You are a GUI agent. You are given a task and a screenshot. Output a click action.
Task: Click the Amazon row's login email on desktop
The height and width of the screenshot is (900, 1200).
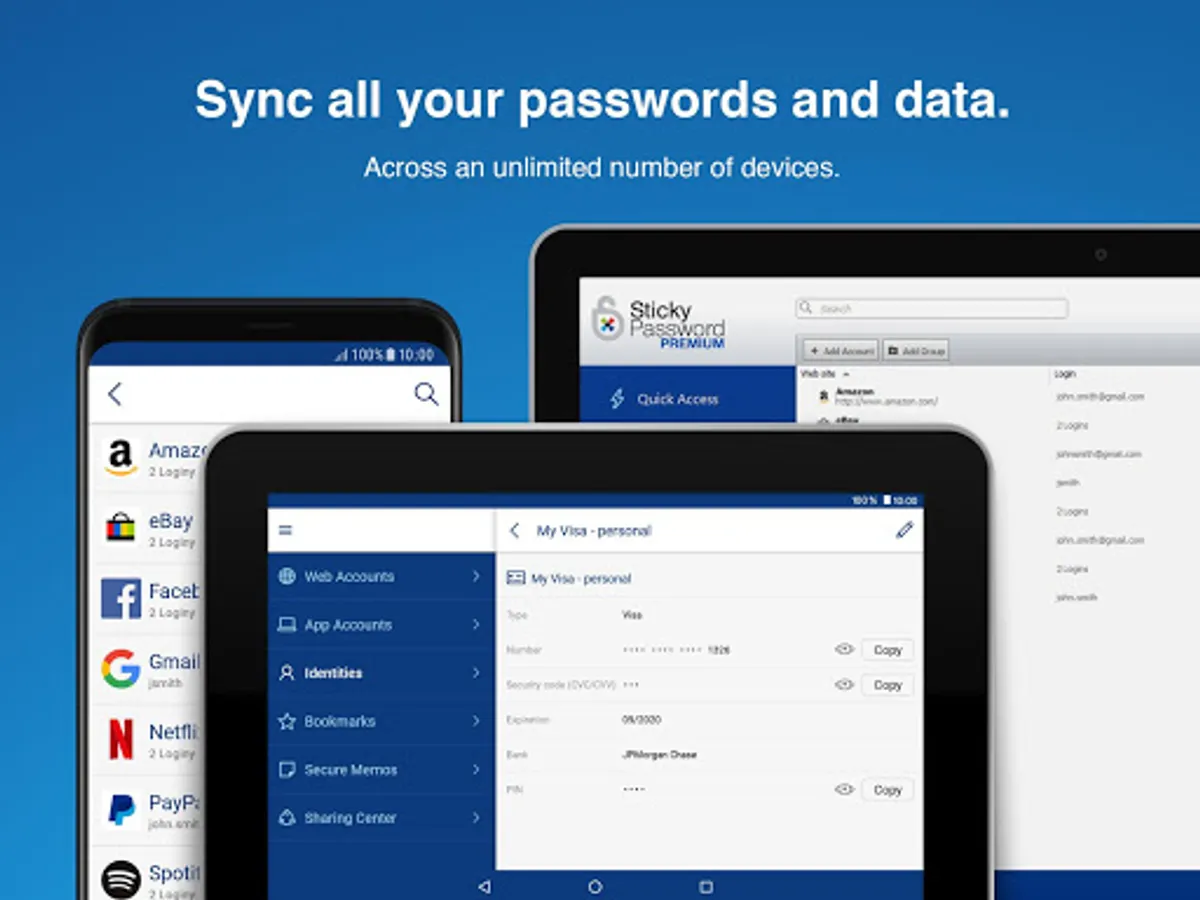[x=1100, y=397]
